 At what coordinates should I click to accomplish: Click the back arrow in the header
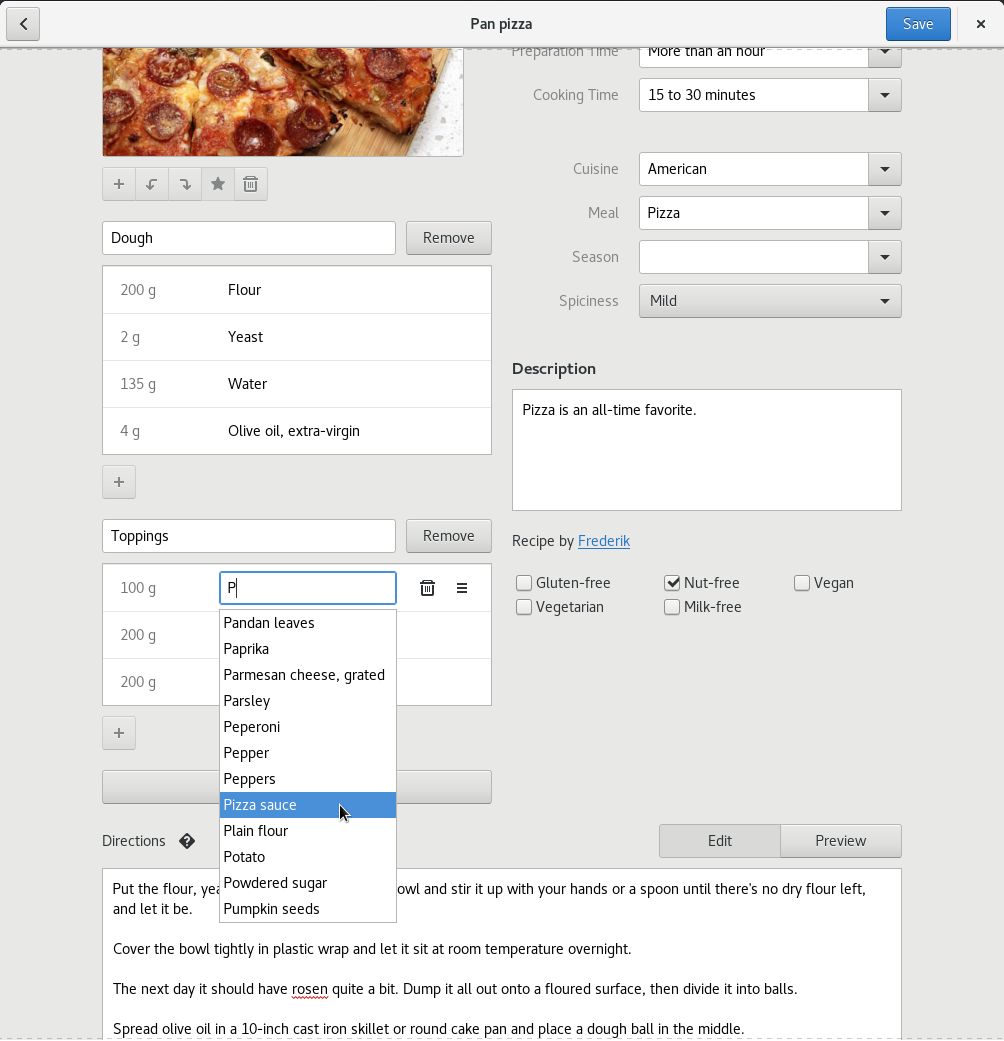point(23,24)
